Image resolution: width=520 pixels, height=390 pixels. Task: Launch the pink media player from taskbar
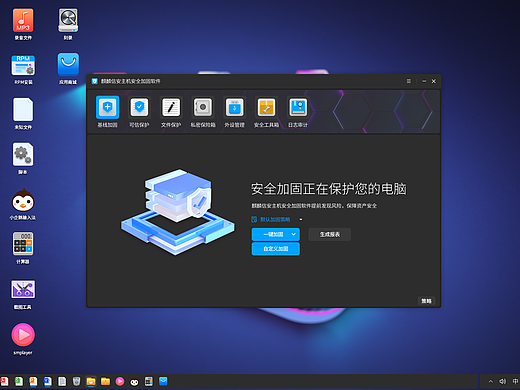point(120,381)
